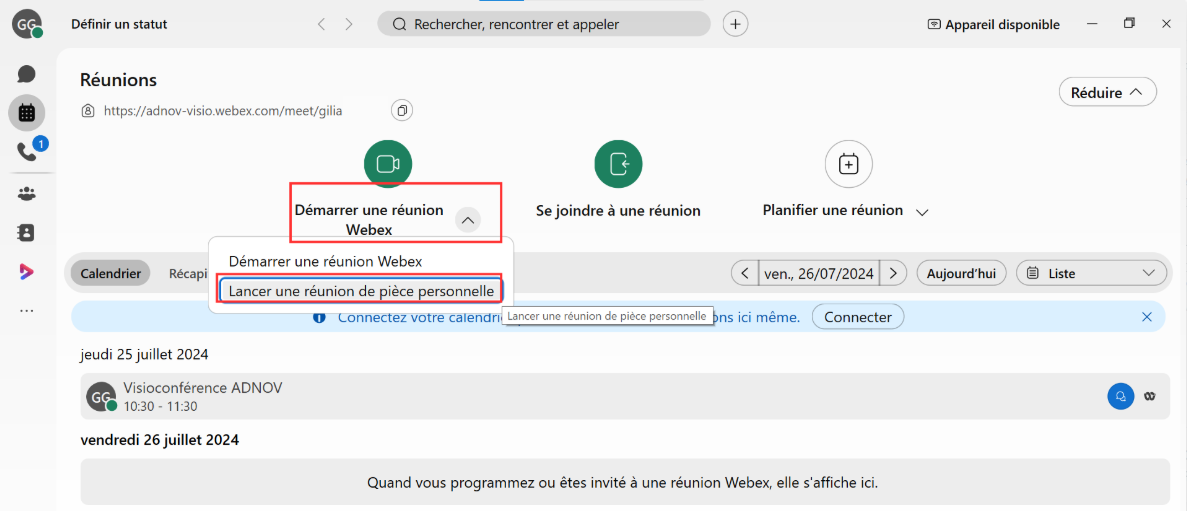This screenshot has width=1187, height=511.
Task: Click the Planifier une réunion label
Action: [833, 210]
